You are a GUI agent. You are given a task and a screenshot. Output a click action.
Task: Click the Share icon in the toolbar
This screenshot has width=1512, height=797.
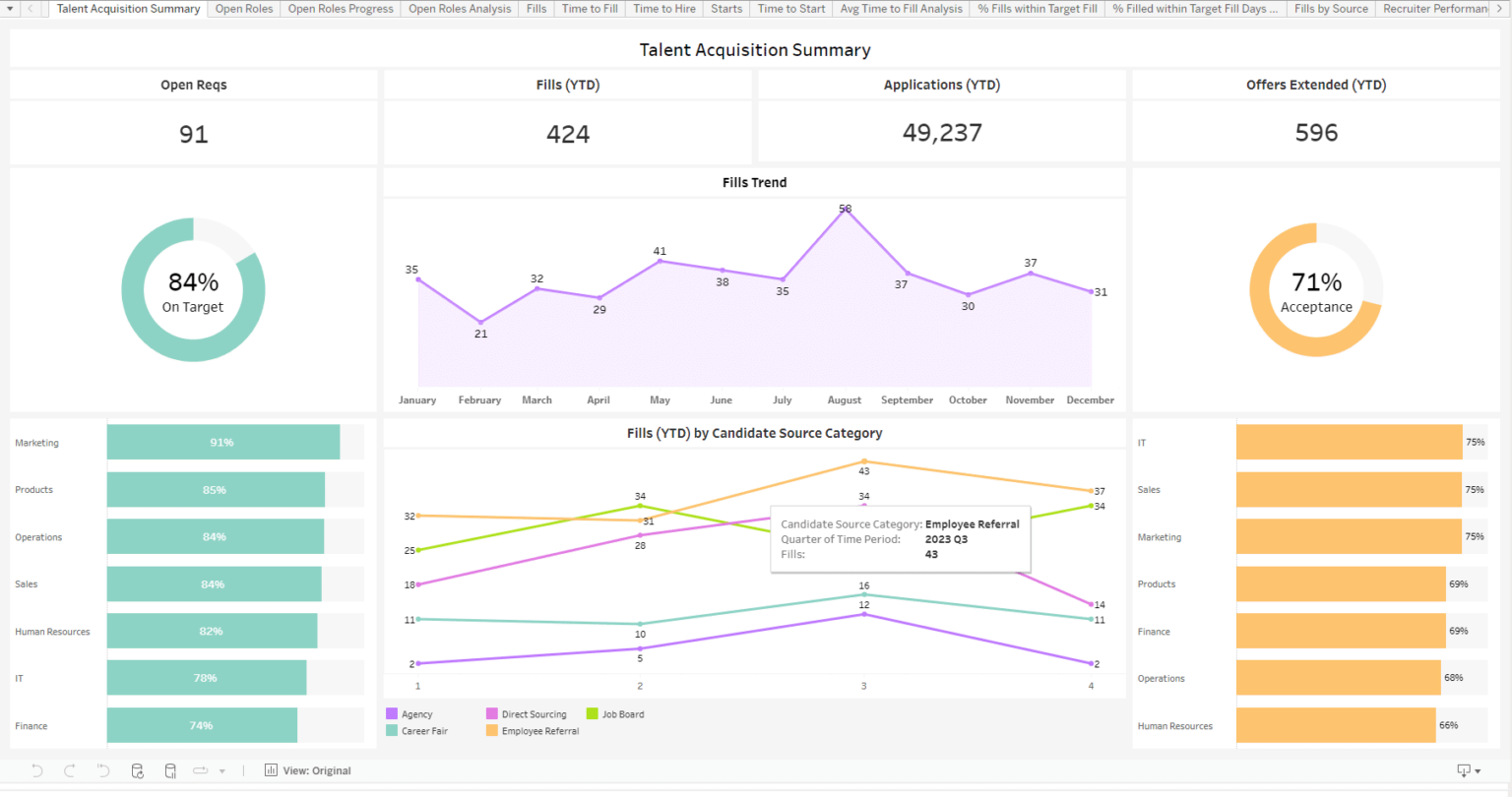[201, 770]
